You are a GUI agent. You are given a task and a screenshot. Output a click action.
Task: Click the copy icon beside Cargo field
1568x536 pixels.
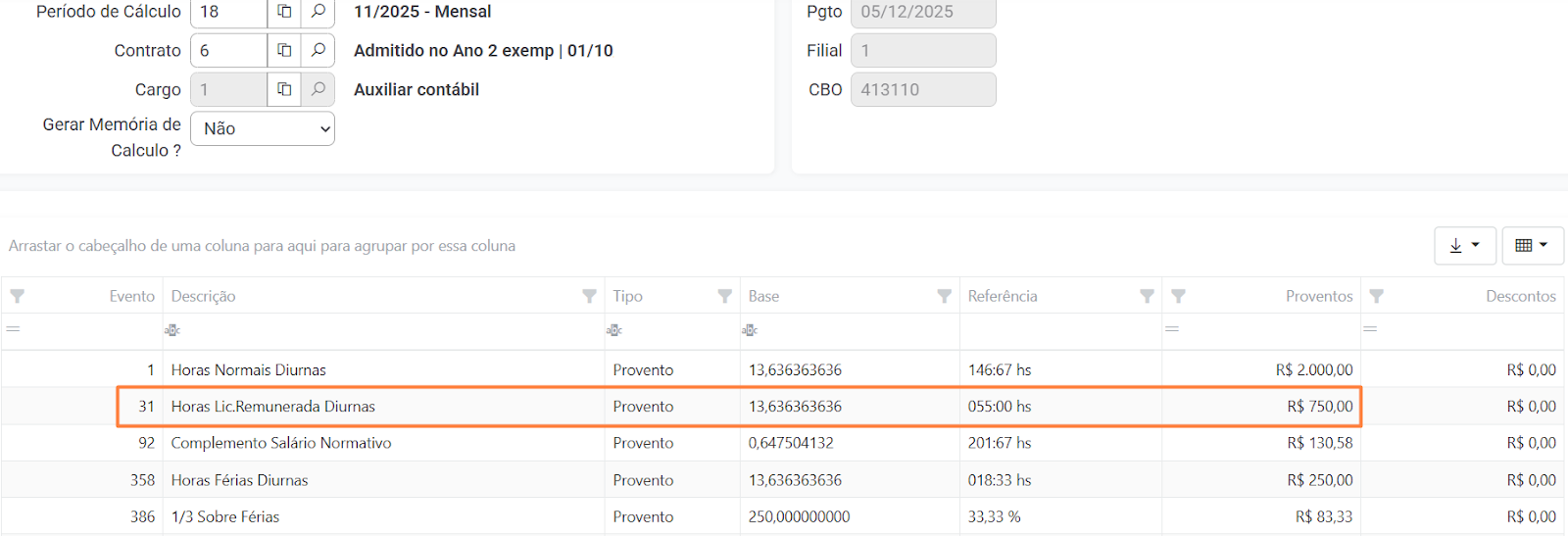(284, 89)
